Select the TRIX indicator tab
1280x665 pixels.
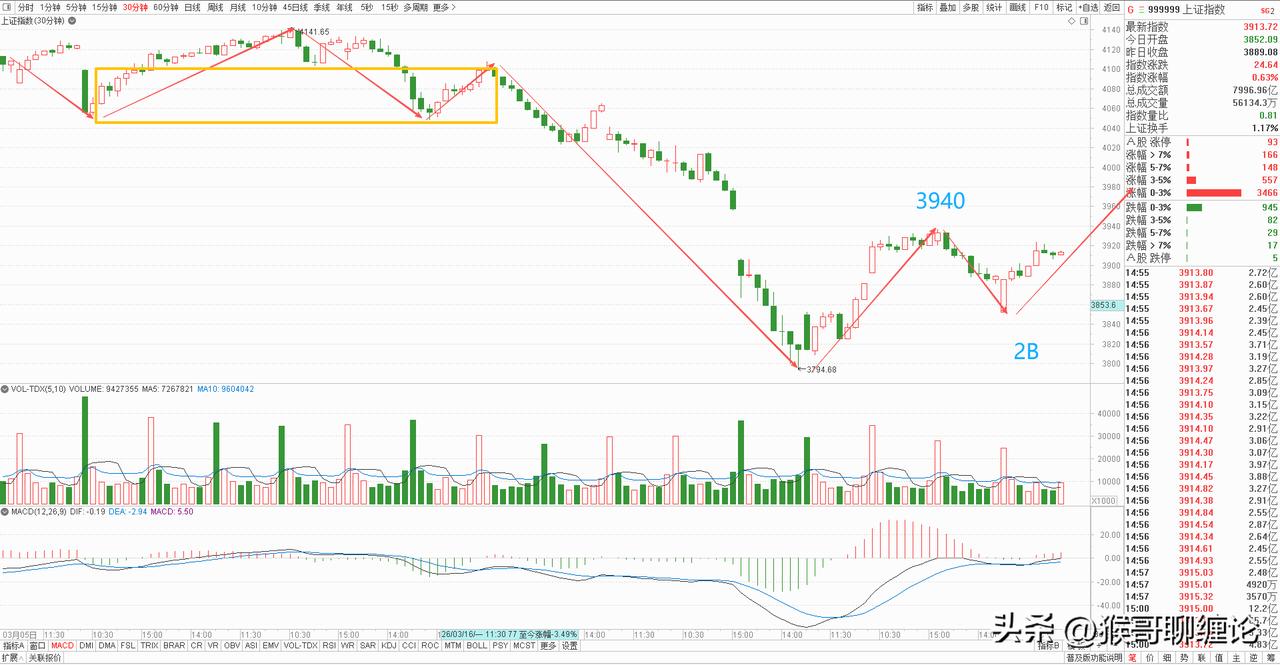pyautogui.click(x=149, y=646)
